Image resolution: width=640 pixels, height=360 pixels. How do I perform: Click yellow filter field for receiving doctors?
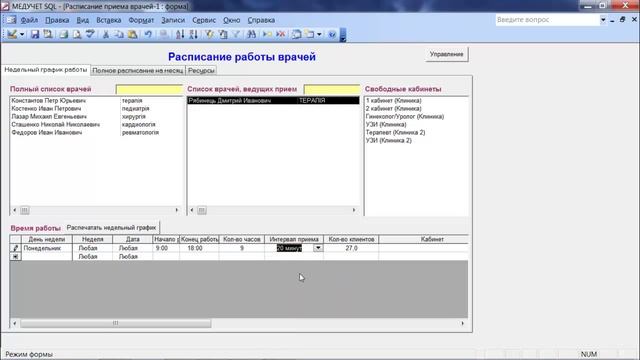332,89
